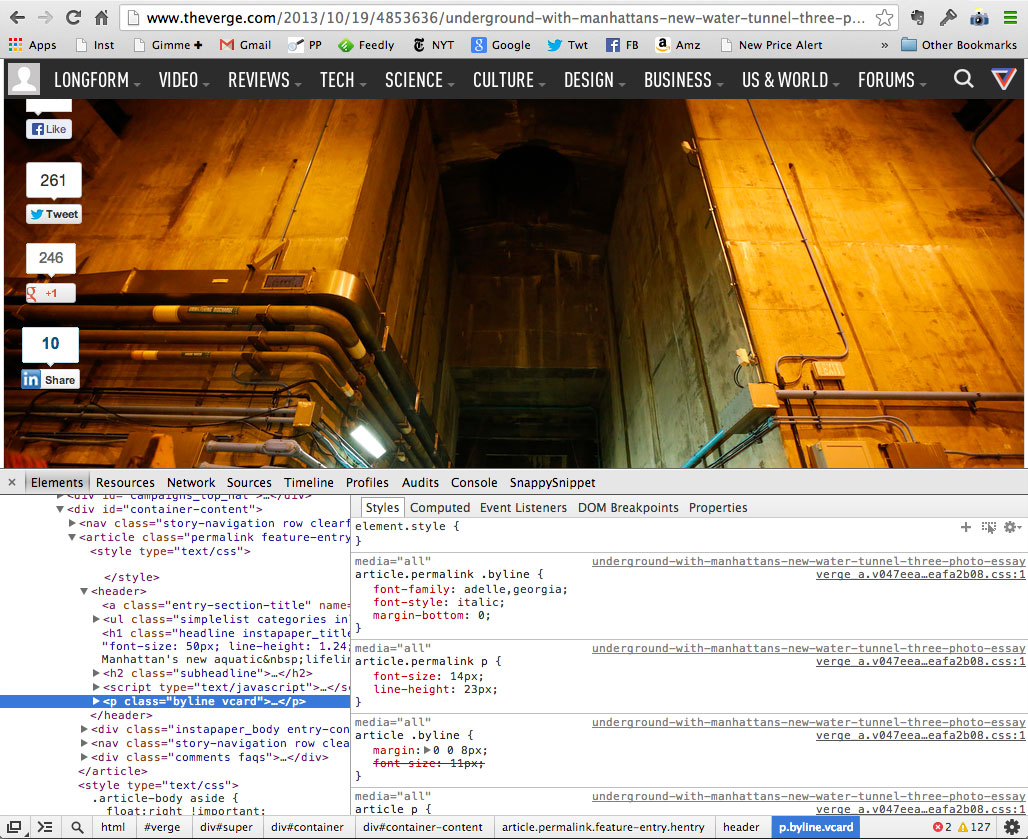The width and height of the screenshot is (1028, 839).
Task: Switch to the Timeline DevTools tab
Action: [x=309, y=482]
